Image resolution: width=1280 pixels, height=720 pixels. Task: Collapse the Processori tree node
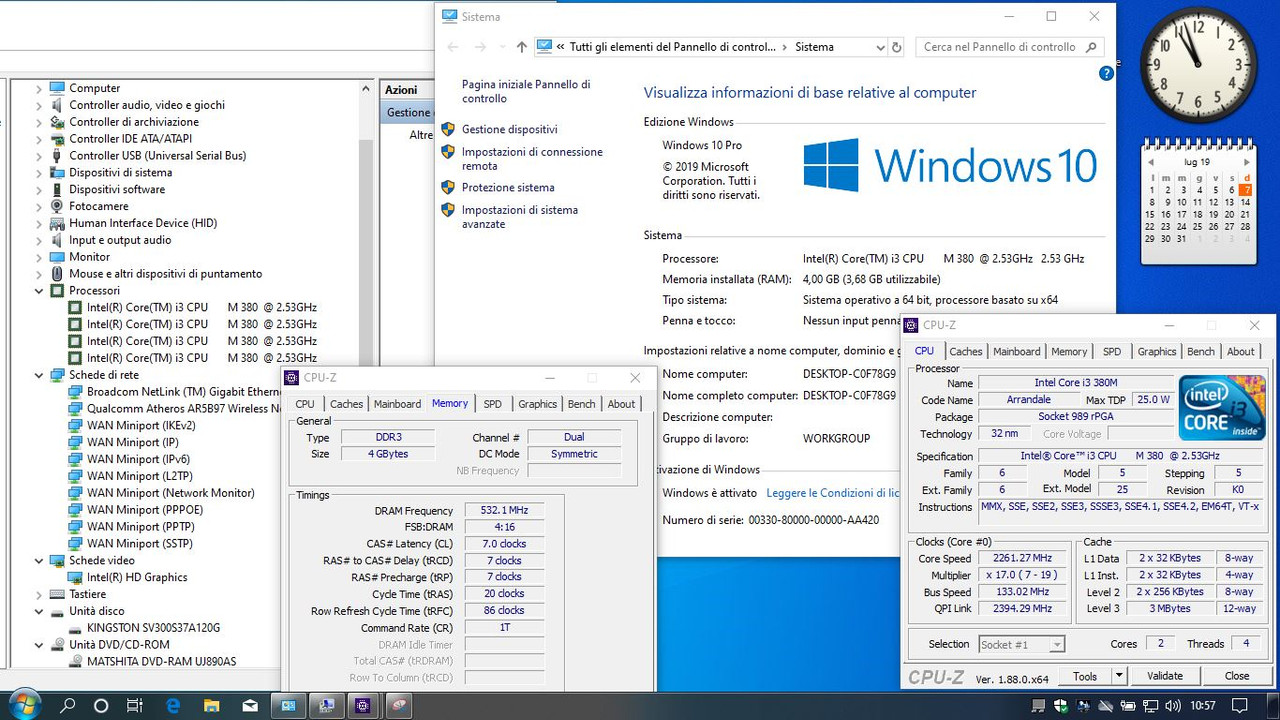39,291
